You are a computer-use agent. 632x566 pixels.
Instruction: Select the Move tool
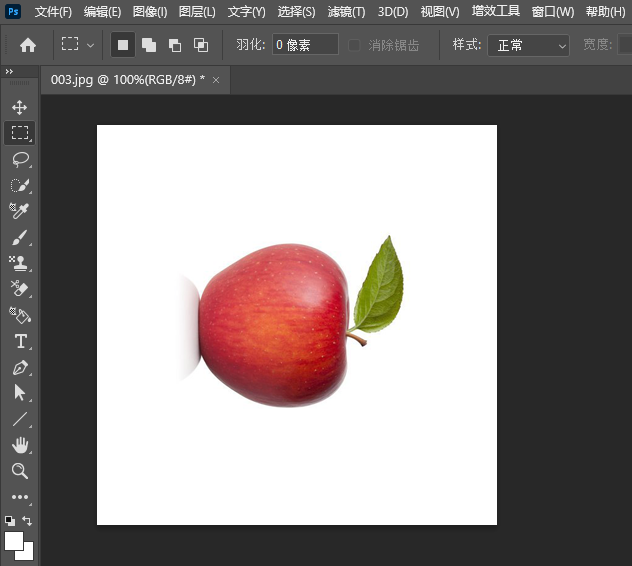tap(20, 107)
